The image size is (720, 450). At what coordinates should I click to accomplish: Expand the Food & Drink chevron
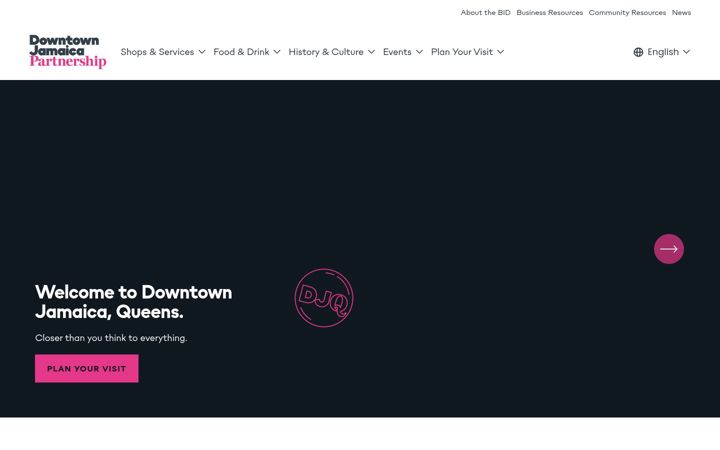coord(277,52)
